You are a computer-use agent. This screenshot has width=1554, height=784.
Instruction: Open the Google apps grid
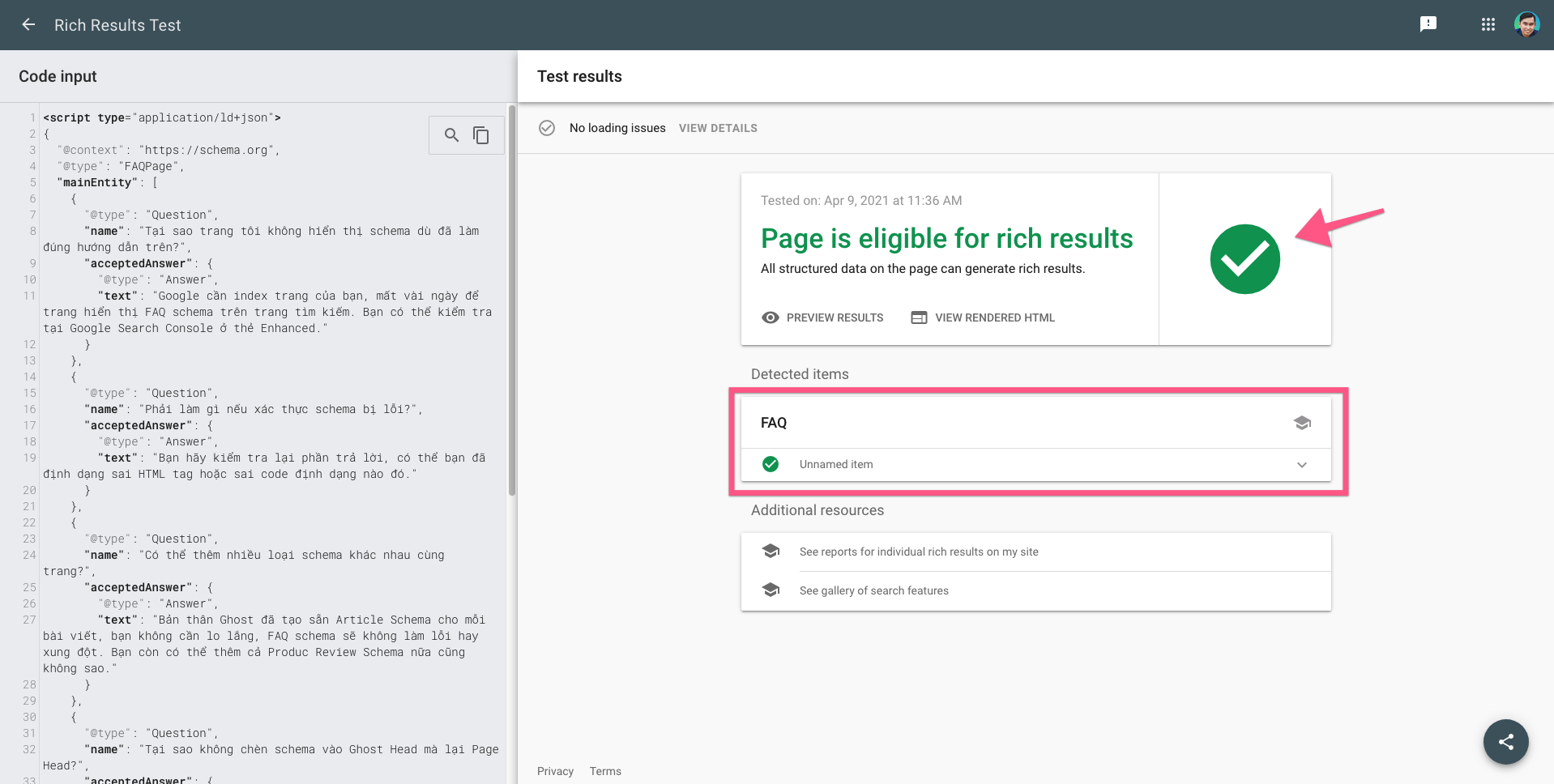click(x=1488, y=24)
